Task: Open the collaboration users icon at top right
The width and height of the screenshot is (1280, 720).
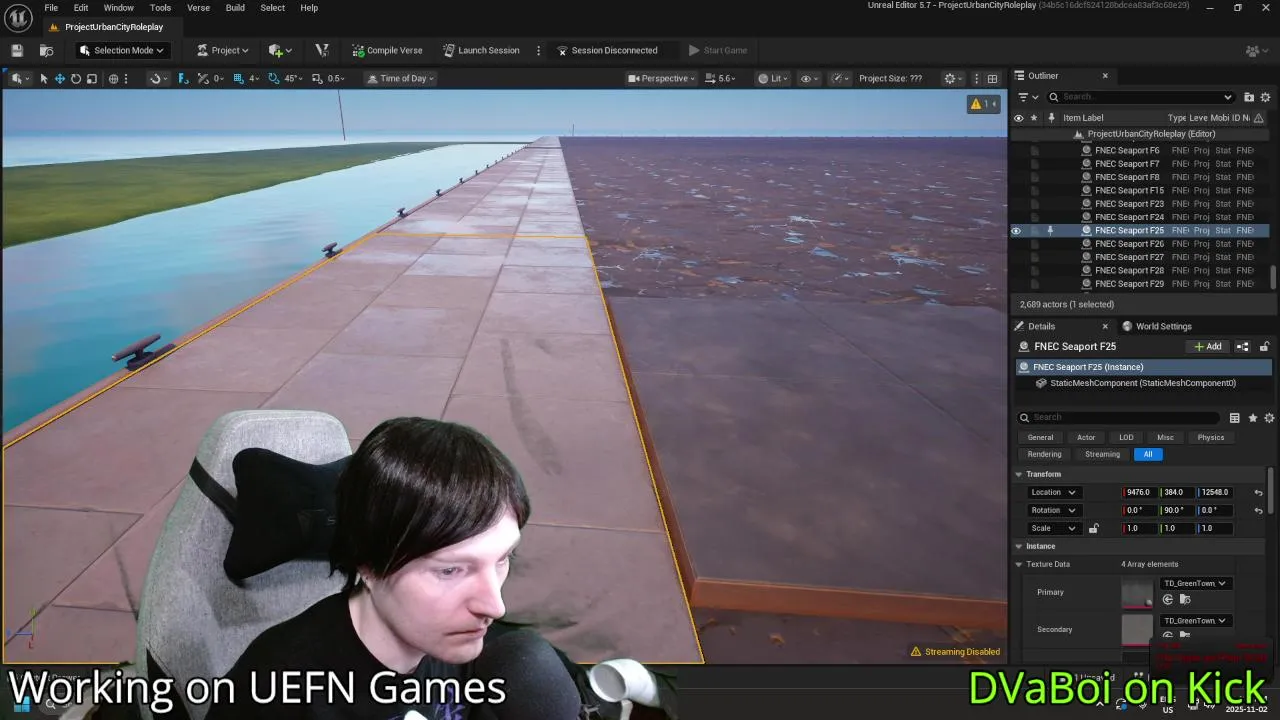Action: pos(1254,50)
